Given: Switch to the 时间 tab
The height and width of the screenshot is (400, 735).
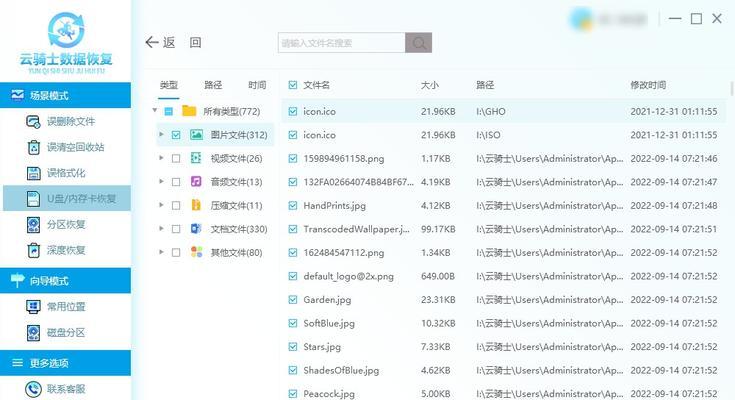Looking at the screenshot, I should pos(257,85).
